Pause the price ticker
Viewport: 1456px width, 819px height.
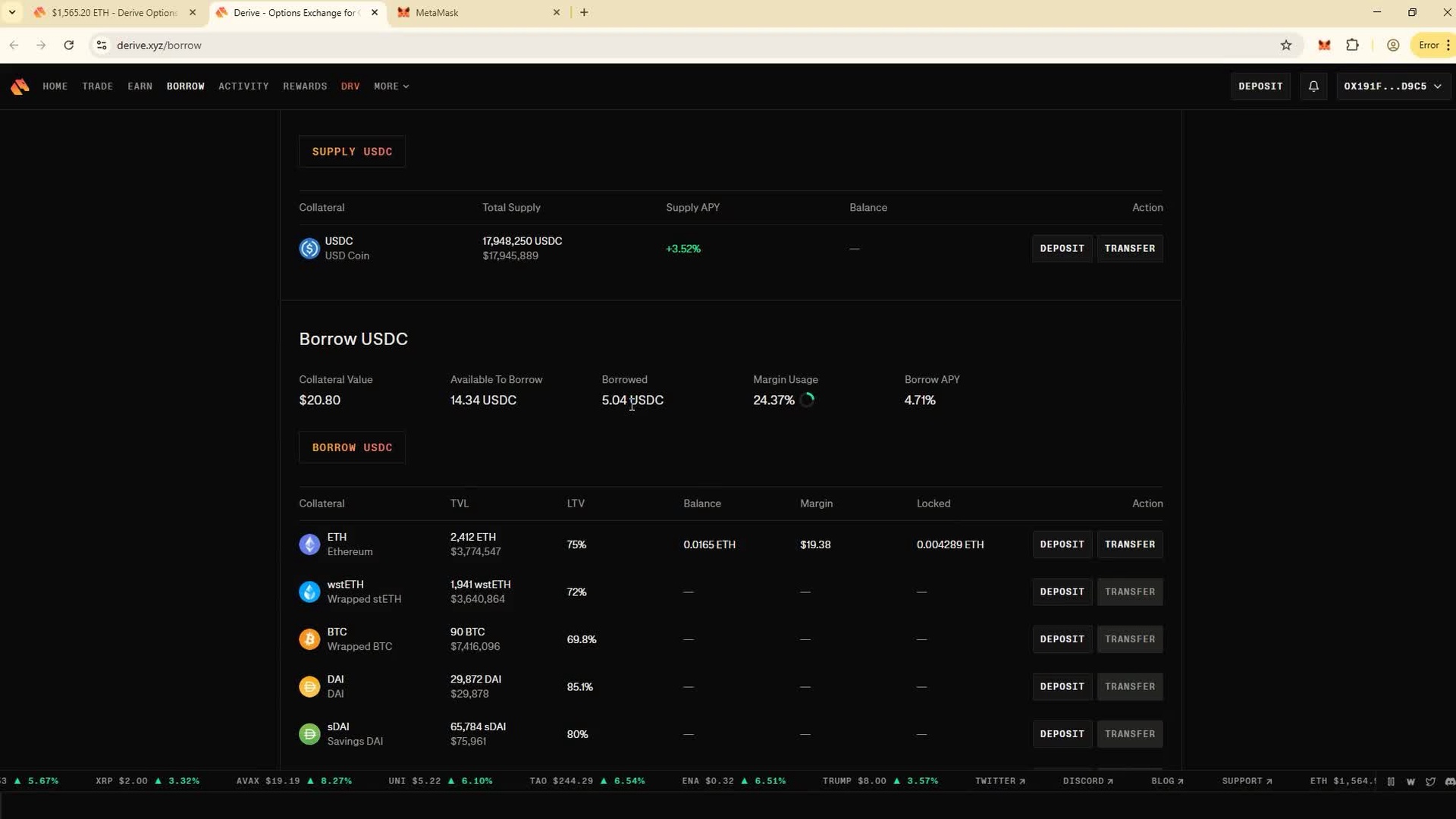(x=1391, y=781)
